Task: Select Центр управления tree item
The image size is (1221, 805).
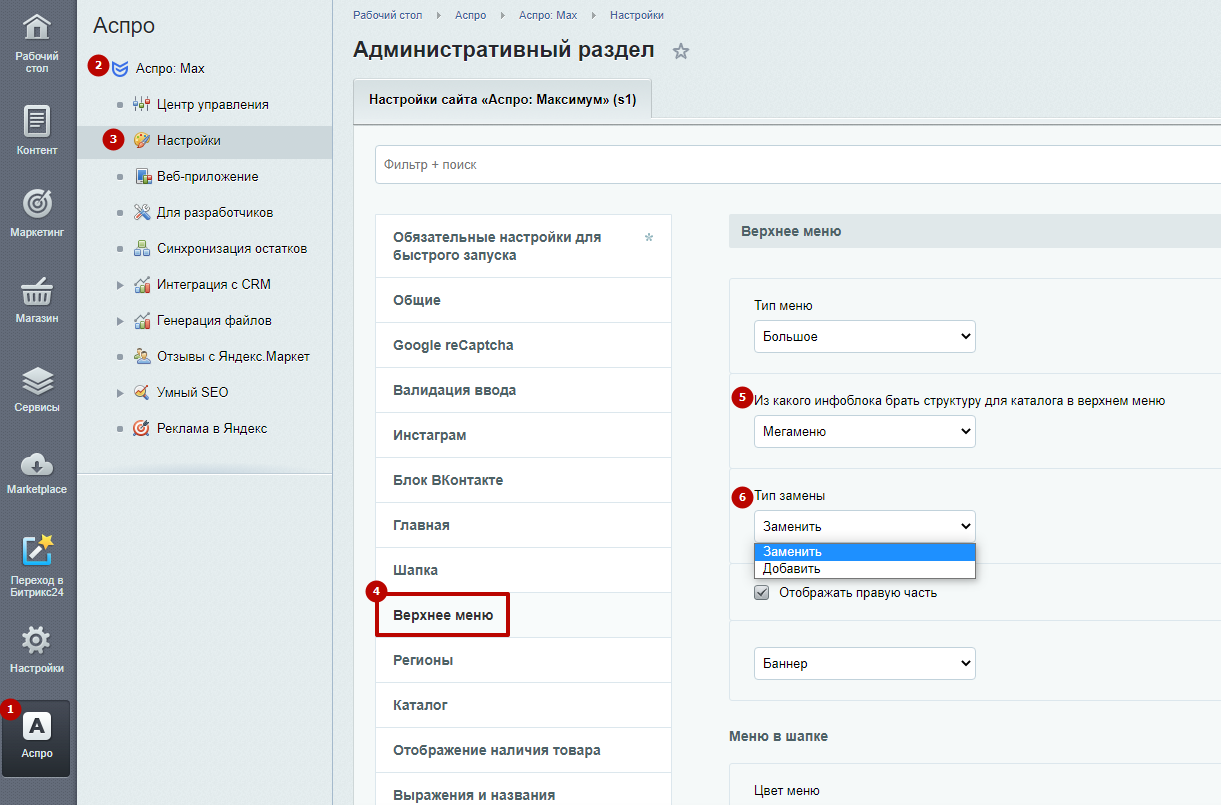Action: [x=213, y=104]
